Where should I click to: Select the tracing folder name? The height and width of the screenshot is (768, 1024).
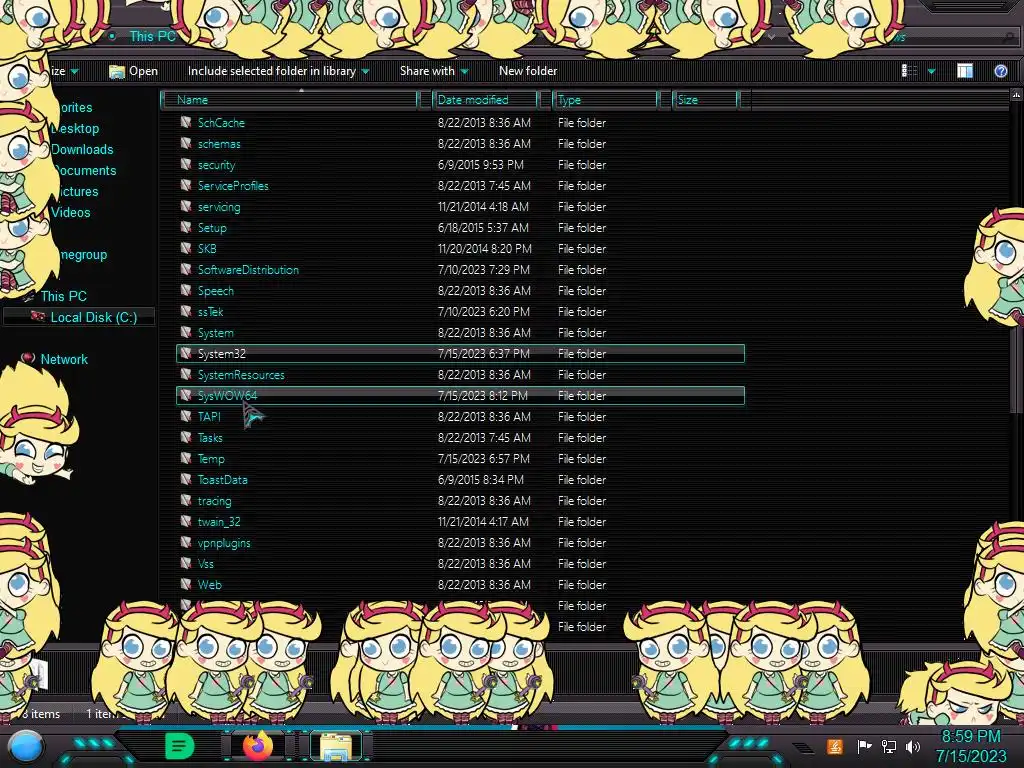click(x=214, y=501)
